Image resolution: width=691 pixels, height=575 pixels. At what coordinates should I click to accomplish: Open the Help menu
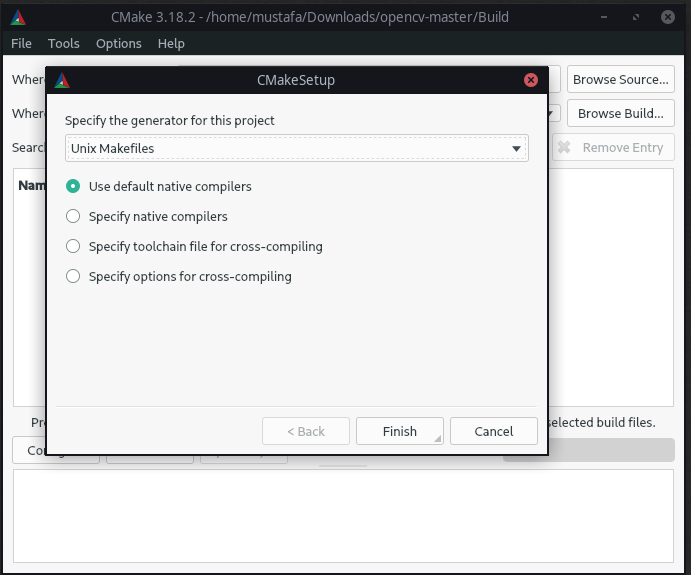[171, 43]
